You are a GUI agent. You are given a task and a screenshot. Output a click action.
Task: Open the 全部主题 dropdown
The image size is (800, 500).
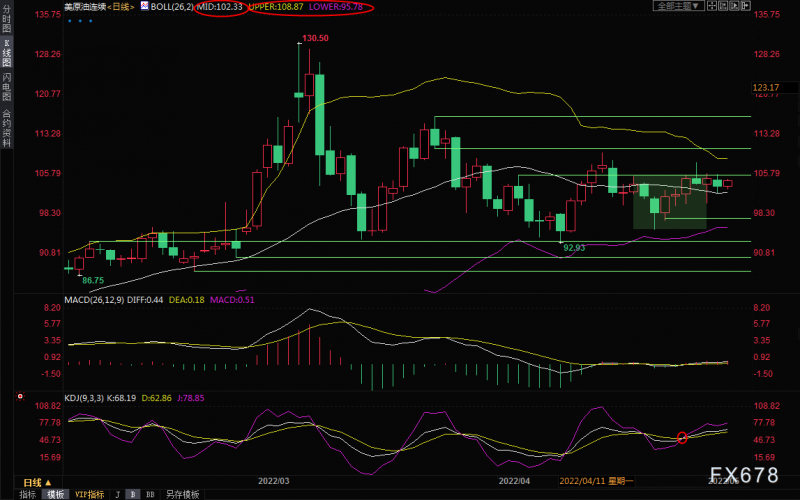click(678, 6)
